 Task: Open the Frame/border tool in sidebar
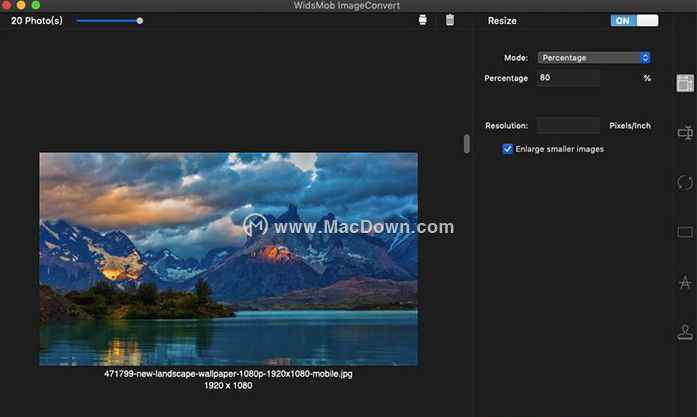tap(685, 232)
